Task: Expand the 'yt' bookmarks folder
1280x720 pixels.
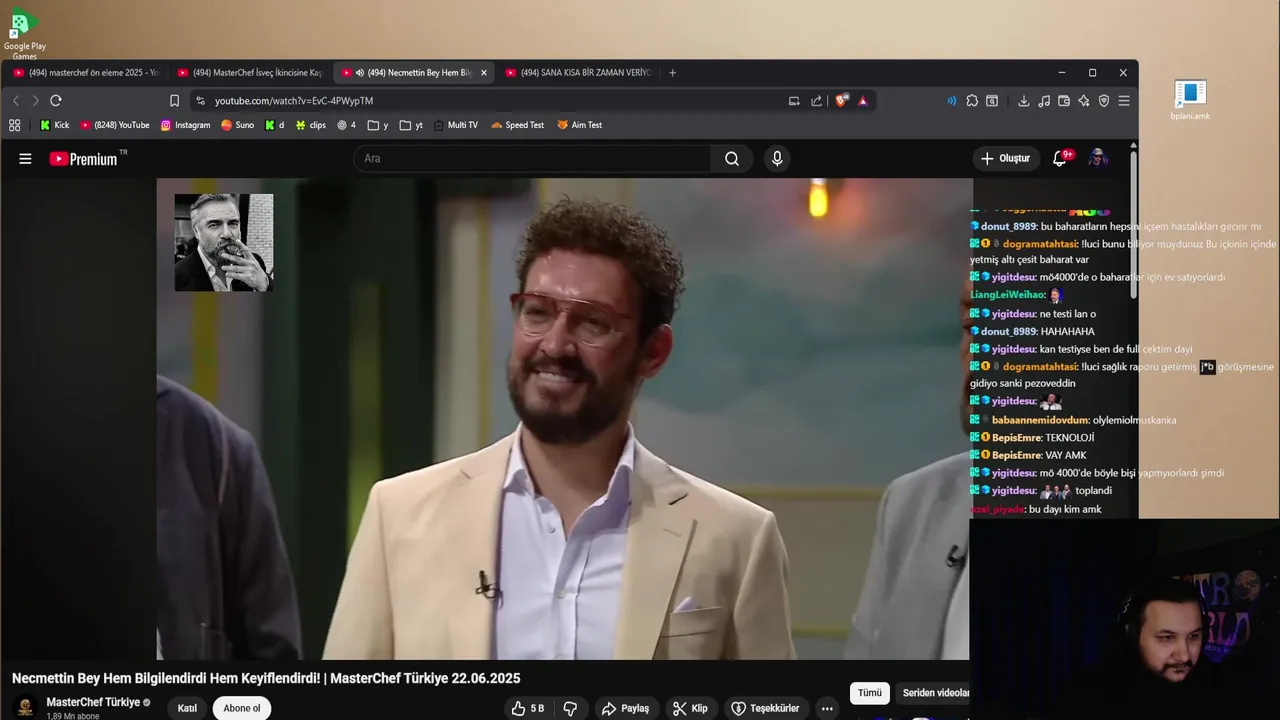Action: pyautogui.click(x=411, y=125)
